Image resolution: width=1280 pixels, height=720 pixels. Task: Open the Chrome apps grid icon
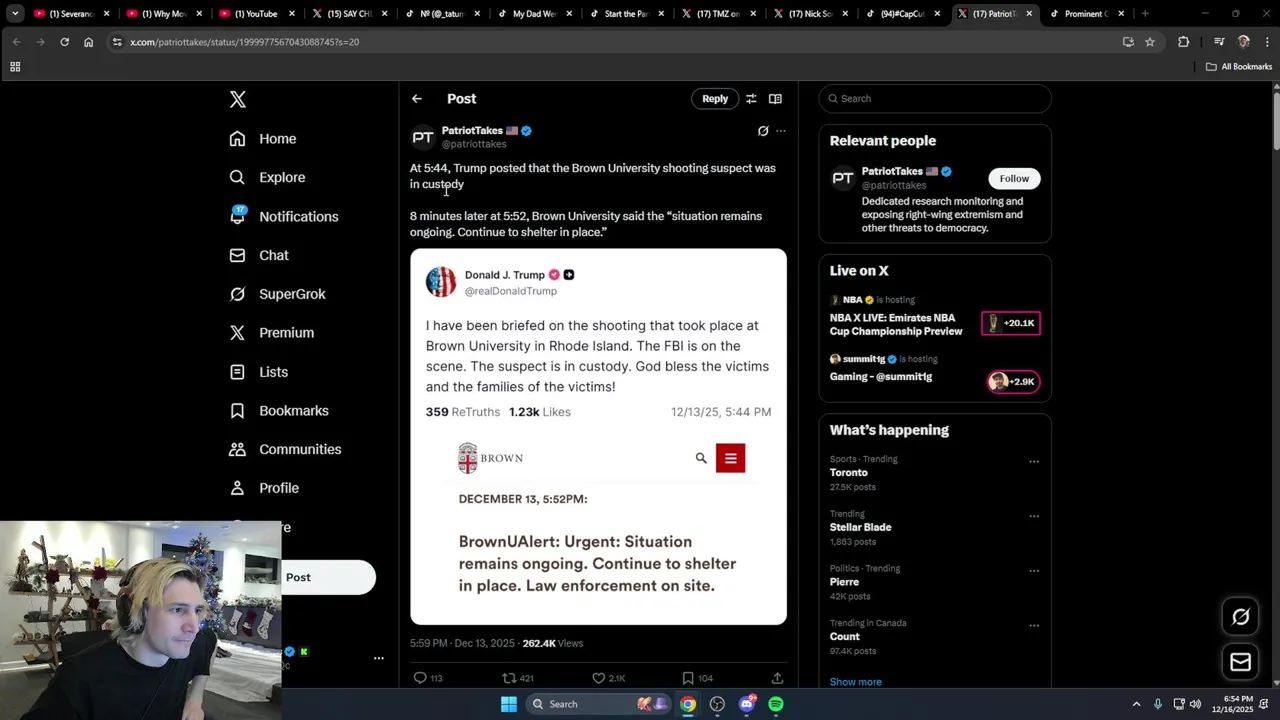tap(15, 67)
